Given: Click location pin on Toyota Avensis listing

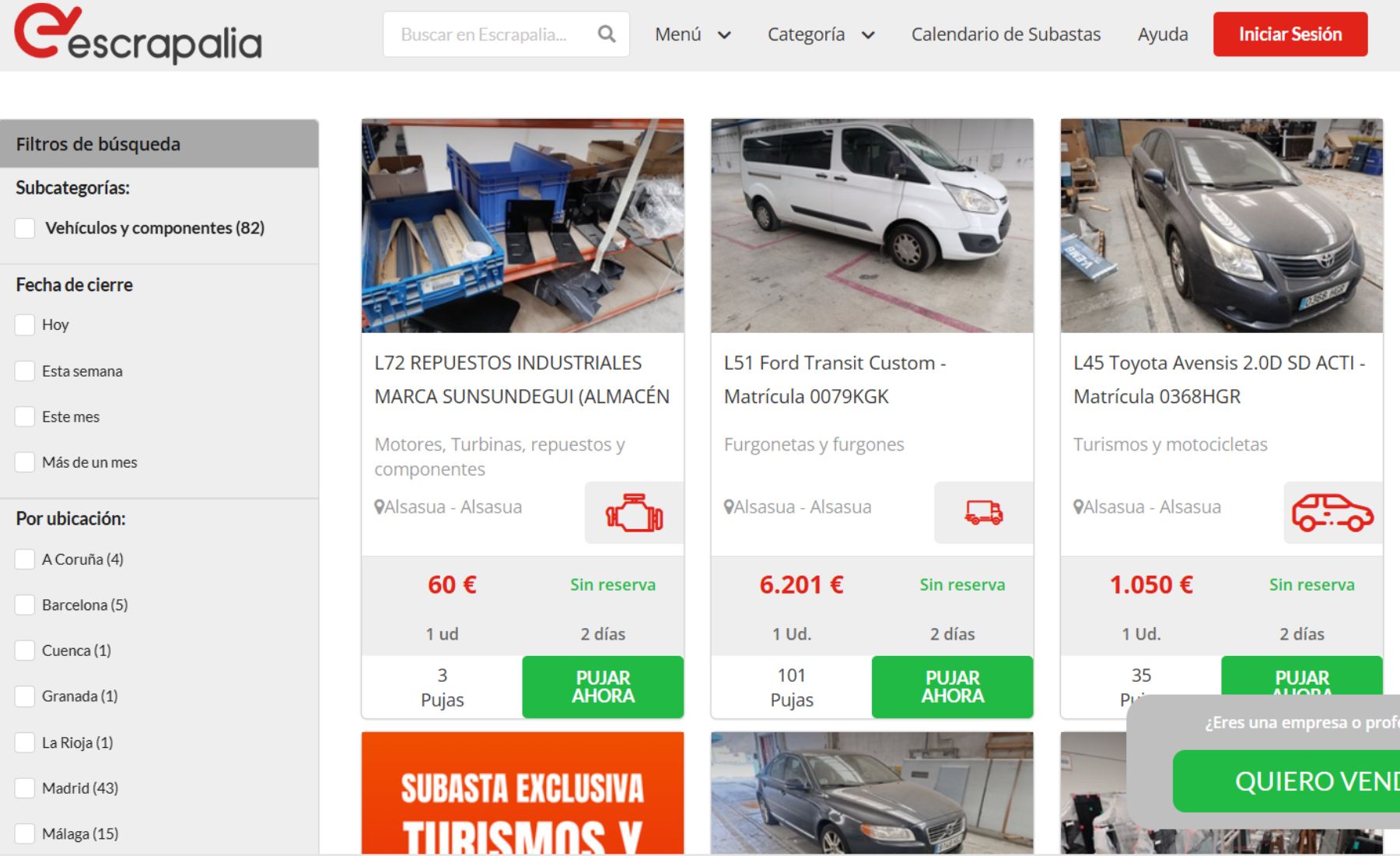Looking at the screenshot, I should (1078, 507).
